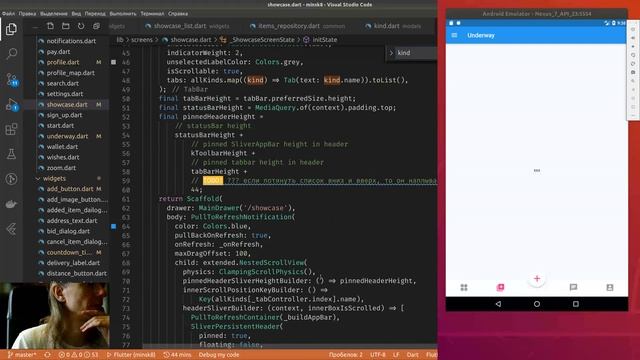The height and width of the screenshot is (360, 640).
Task: Open zoom.dart in explorer
Action: click(61, 168)
